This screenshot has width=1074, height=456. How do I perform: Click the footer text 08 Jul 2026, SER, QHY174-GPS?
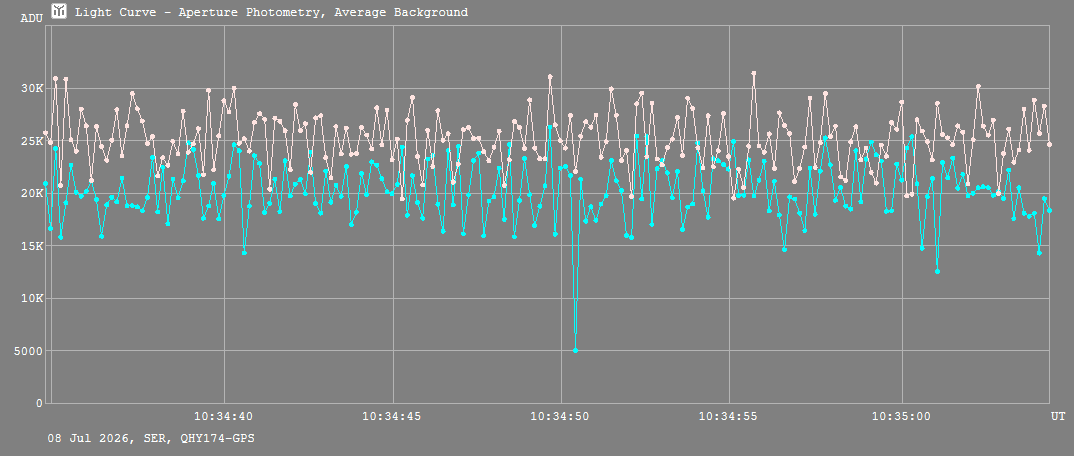[151, 438]
